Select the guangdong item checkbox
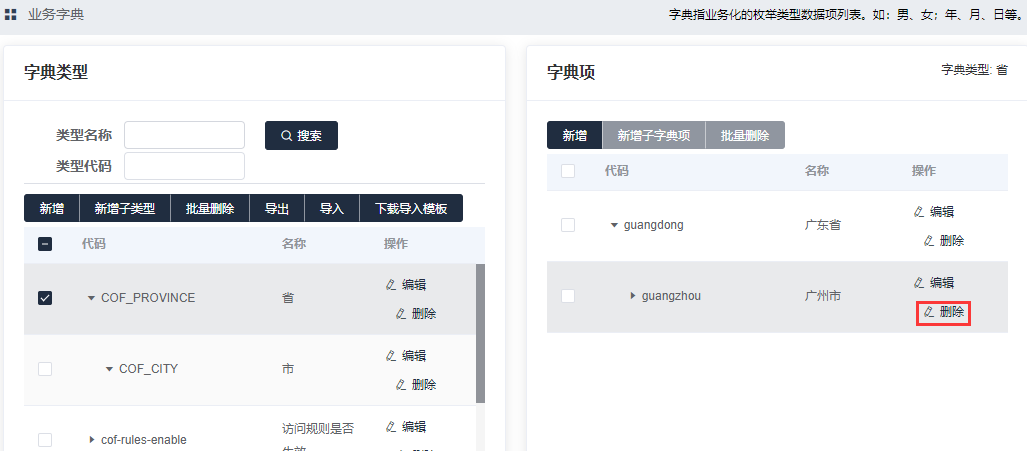1027x451 pixels. click(x=568, y=225)
